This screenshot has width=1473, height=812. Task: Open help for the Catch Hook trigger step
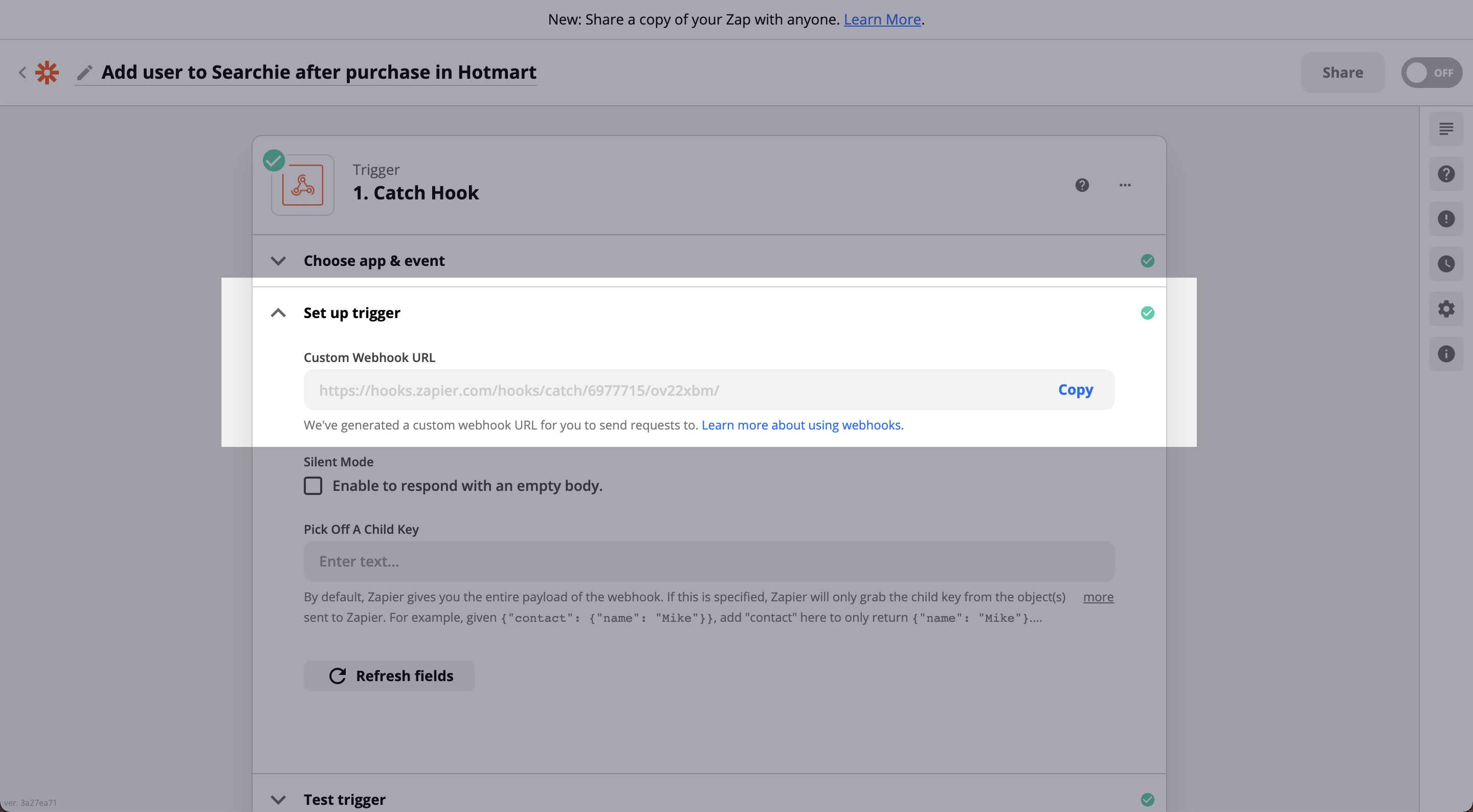1082,185
